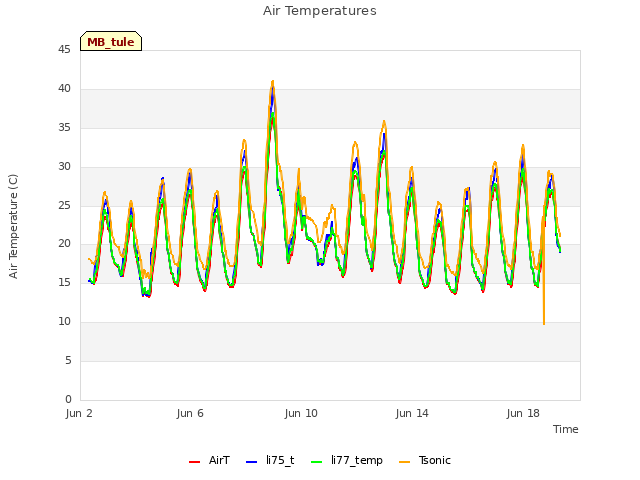Click the green li77_temp legend color marker
The image size is (640, 480).
click(x=317, y=462)
